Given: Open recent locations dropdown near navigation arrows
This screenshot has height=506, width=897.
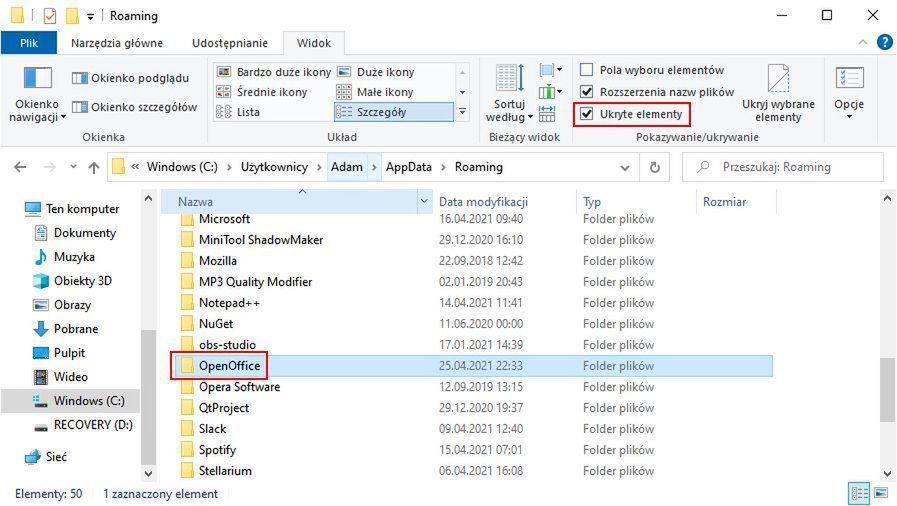Looking at the screenshot, I should click(73, 167).
